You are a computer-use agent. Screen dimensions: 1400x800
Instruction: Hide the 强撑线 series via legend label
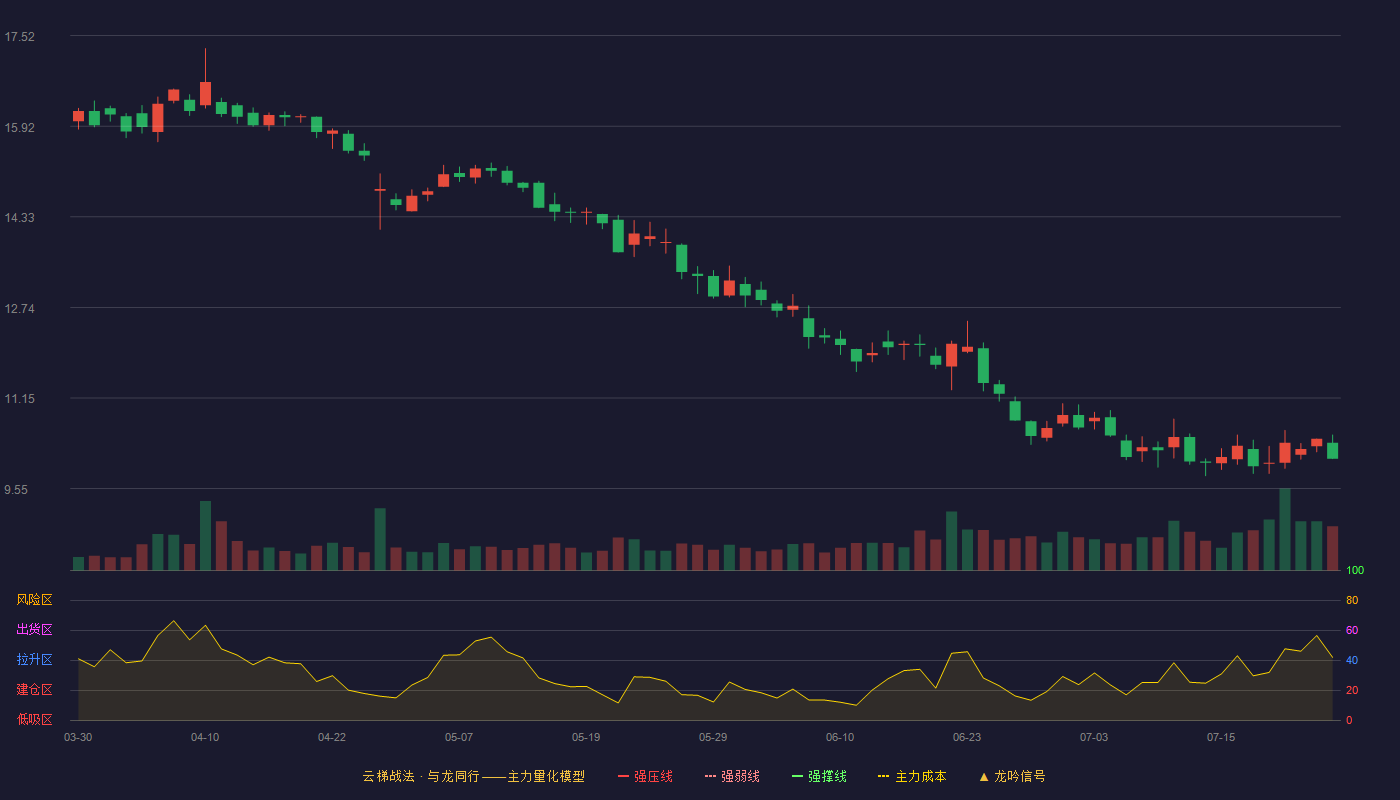(x=827, y=776)
